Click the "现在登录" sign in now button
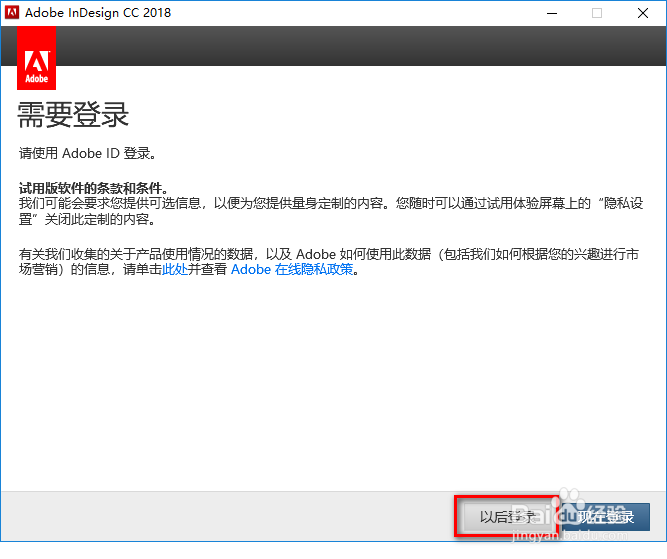Viewport: 667px width, 559px height. click(606, 517)
